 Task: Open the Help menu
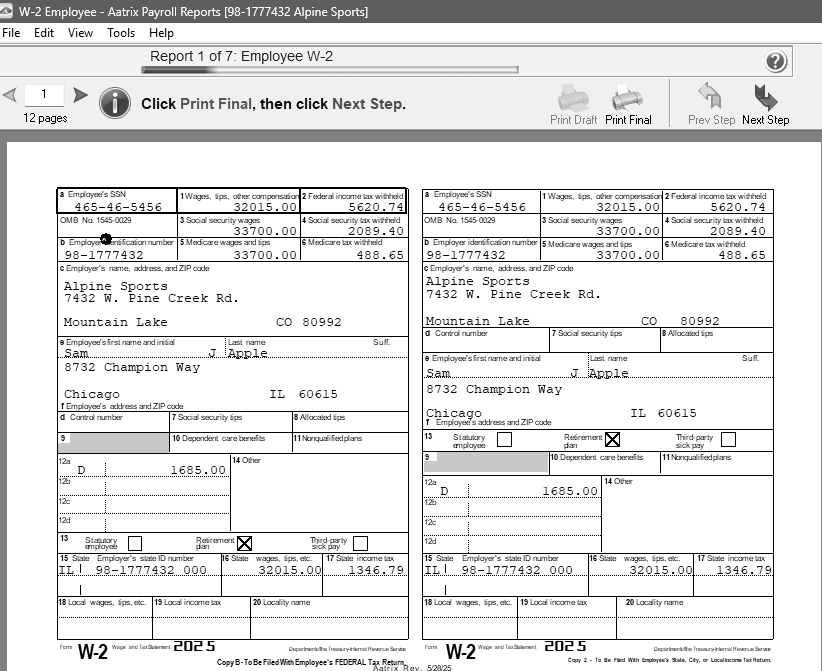coord(161,33)
